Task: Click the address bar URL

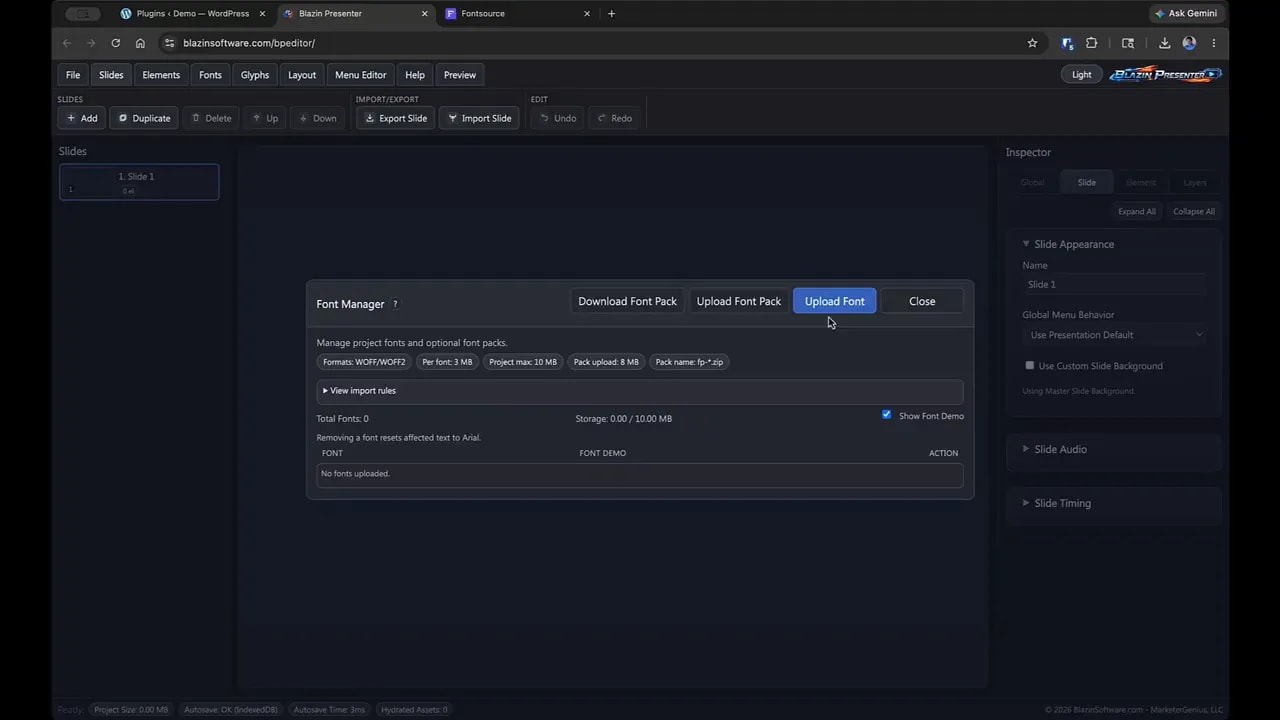Action: [x=249, y=43]
